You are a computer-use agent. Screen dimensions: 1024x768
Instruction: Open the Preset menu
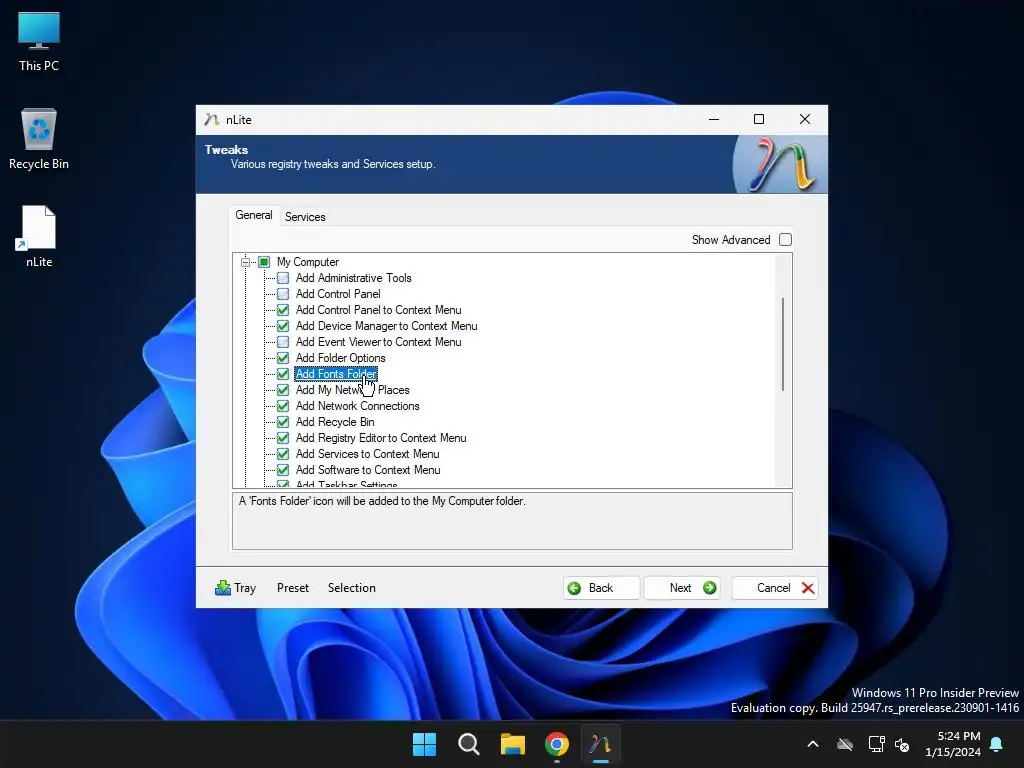pos(293,588)
